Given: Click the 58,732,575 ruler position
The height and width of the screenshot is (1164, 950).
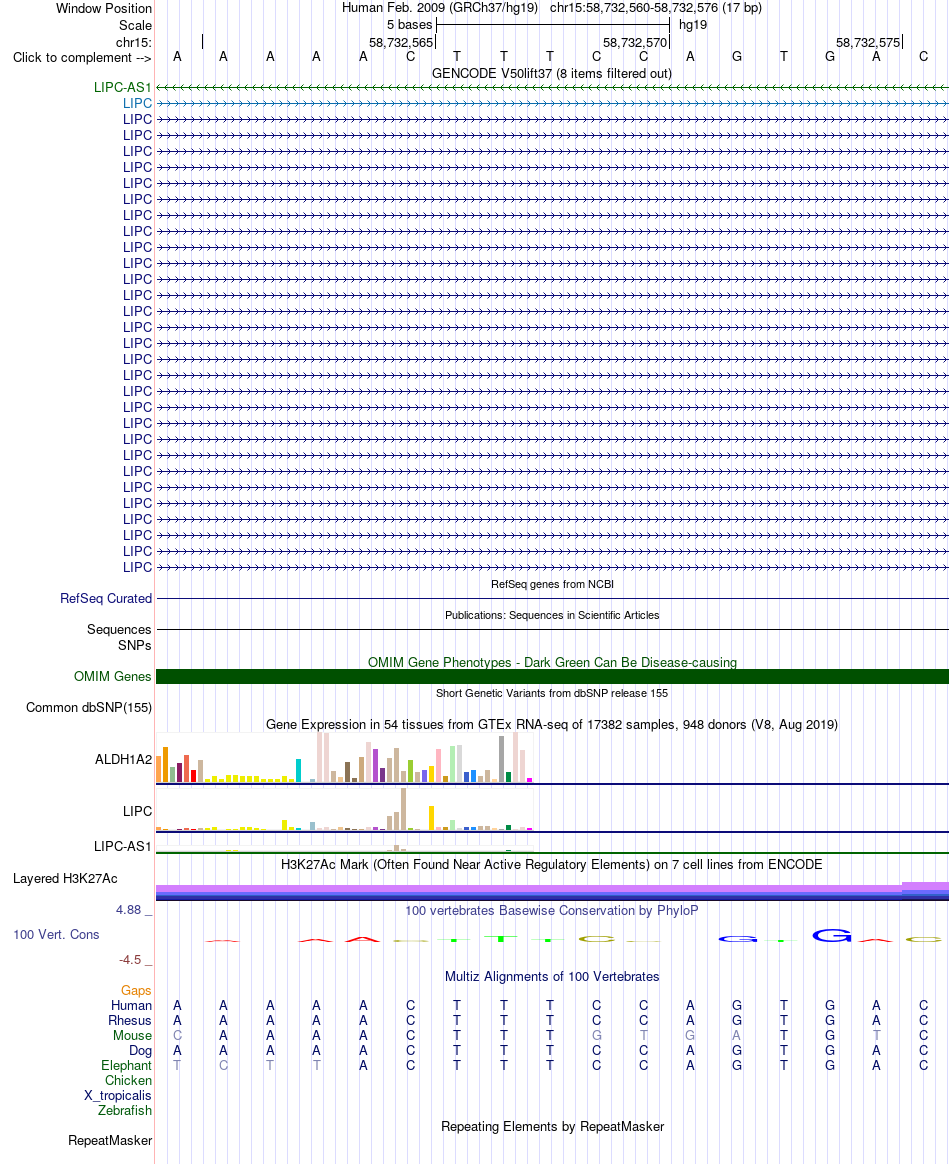Looking at the screenshot, I should [x=868, y=43].
